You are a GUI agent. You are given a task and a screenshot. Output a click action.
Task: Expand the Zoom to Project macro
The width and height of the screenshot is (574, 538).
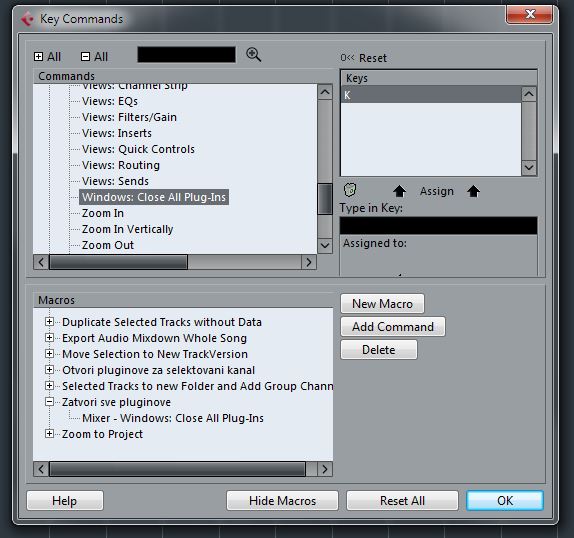(49, 434)
